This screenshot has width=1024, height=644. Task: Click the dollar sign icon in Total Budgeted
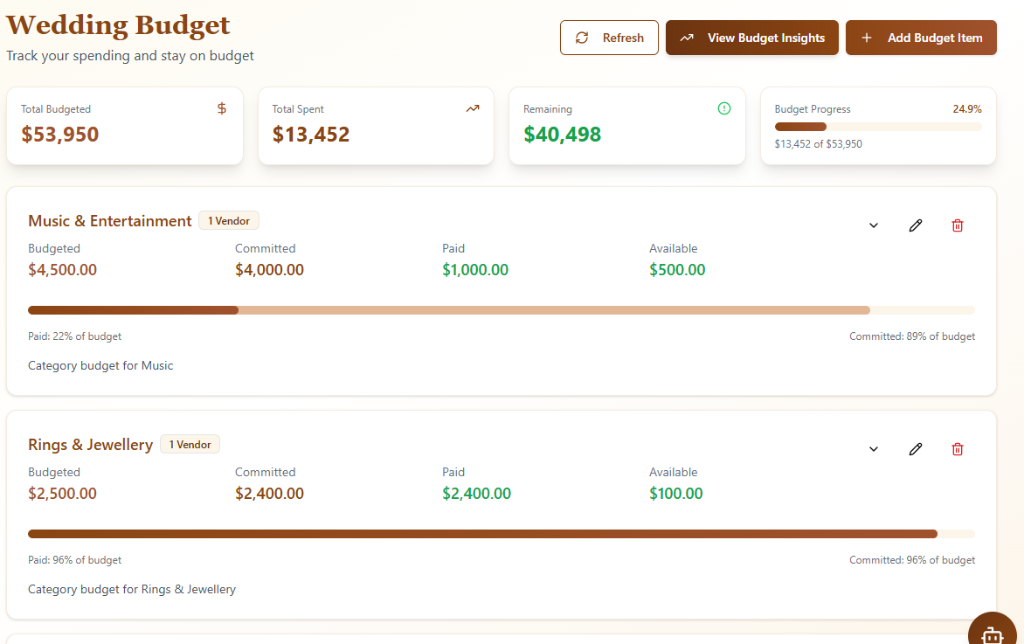click(222, 108)
